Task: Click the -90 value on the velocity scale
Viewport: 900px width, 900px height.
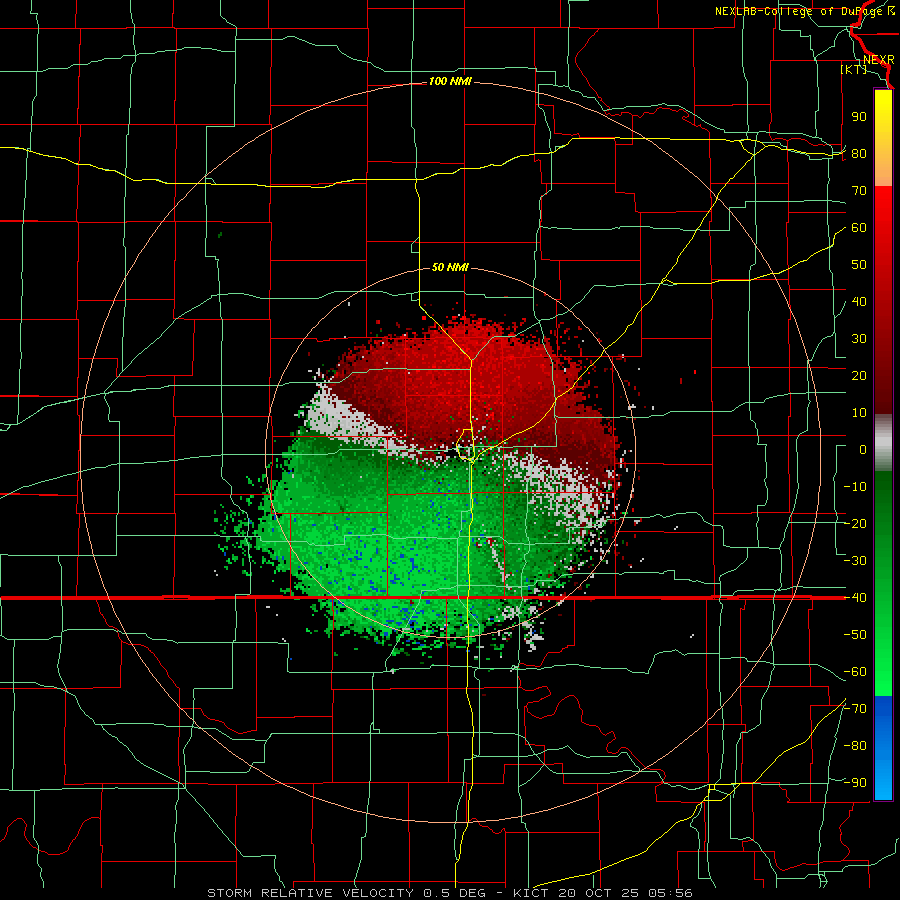Action: (x=855, y=783)
